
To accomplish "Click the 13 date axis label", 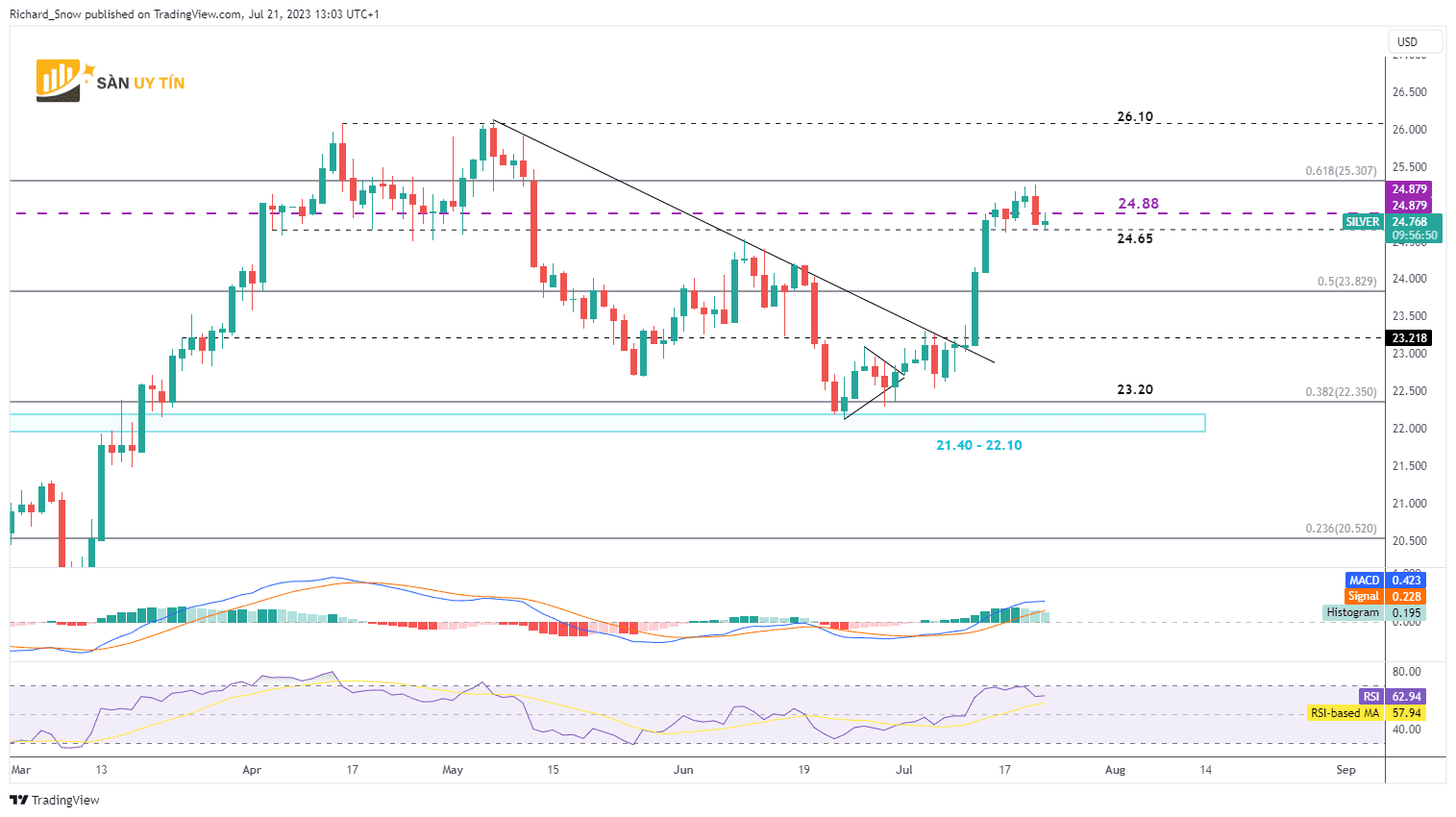I will (x=101, y=770).
